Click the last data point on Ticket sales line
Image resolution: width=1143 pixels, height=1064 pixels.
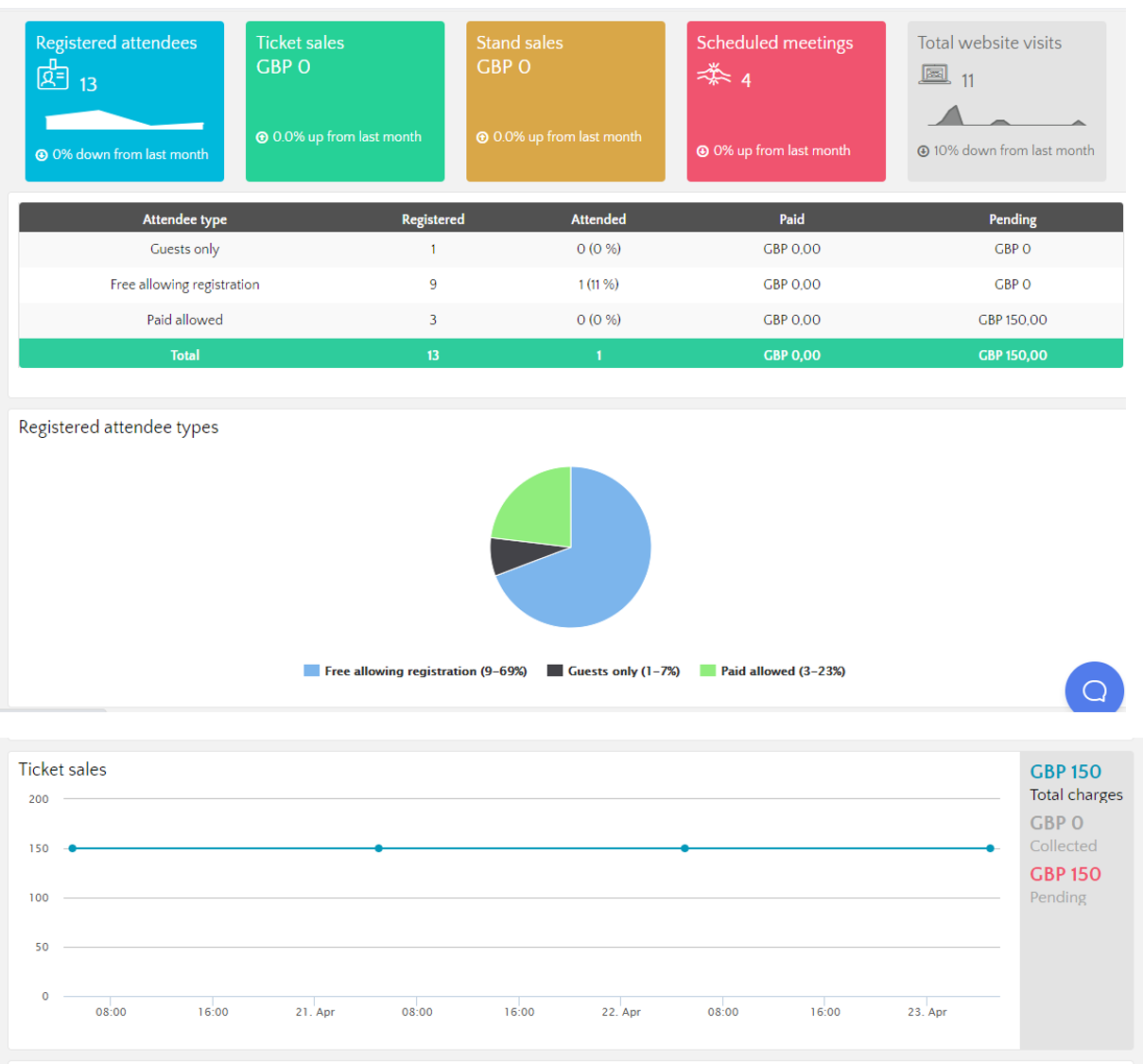[x=990, y=848]
